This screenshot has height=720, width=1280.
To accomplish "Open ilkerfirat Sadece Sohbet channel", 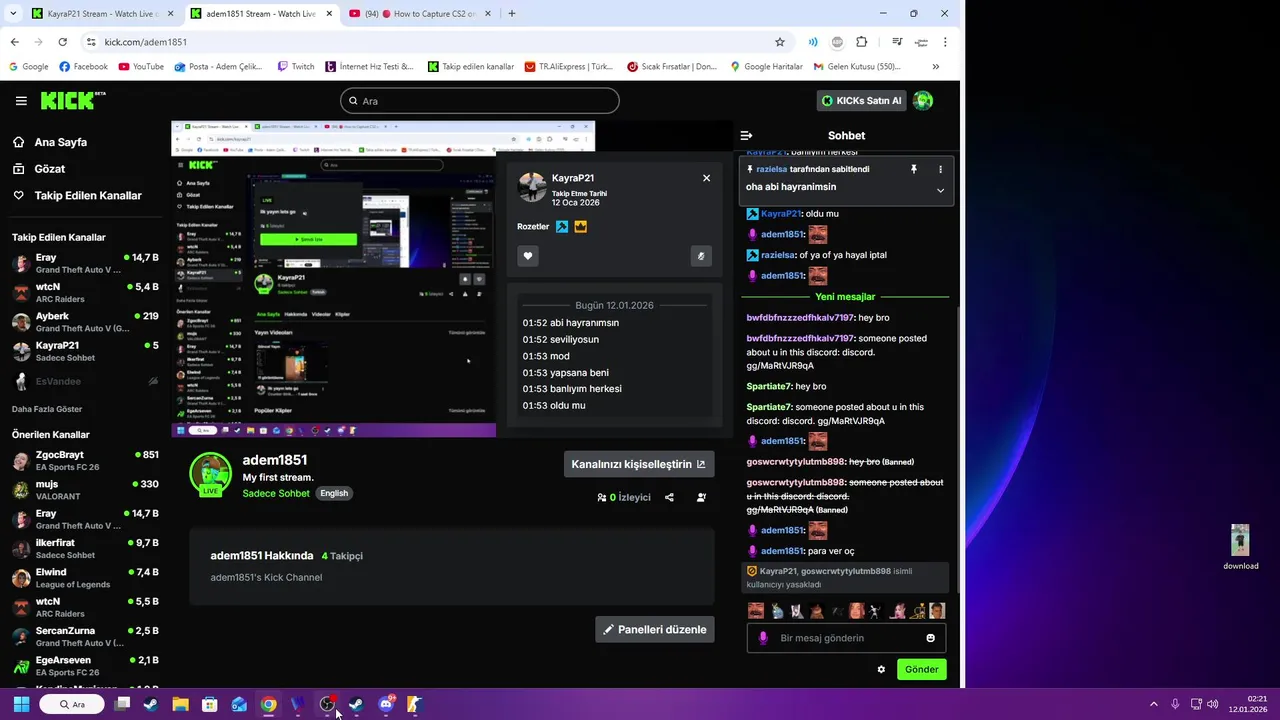I will pyautogui.click(x=85, y=549).
